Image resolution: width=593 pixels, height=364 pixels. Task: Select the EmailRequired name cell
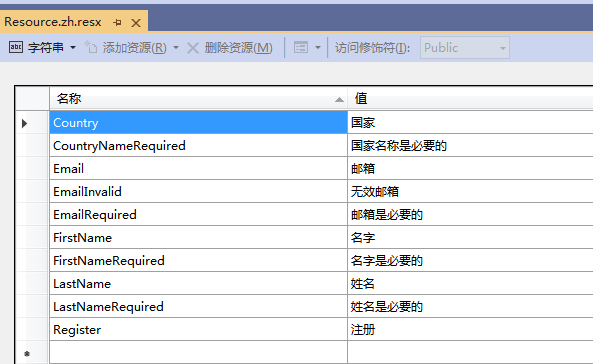[x=198, y=215]
